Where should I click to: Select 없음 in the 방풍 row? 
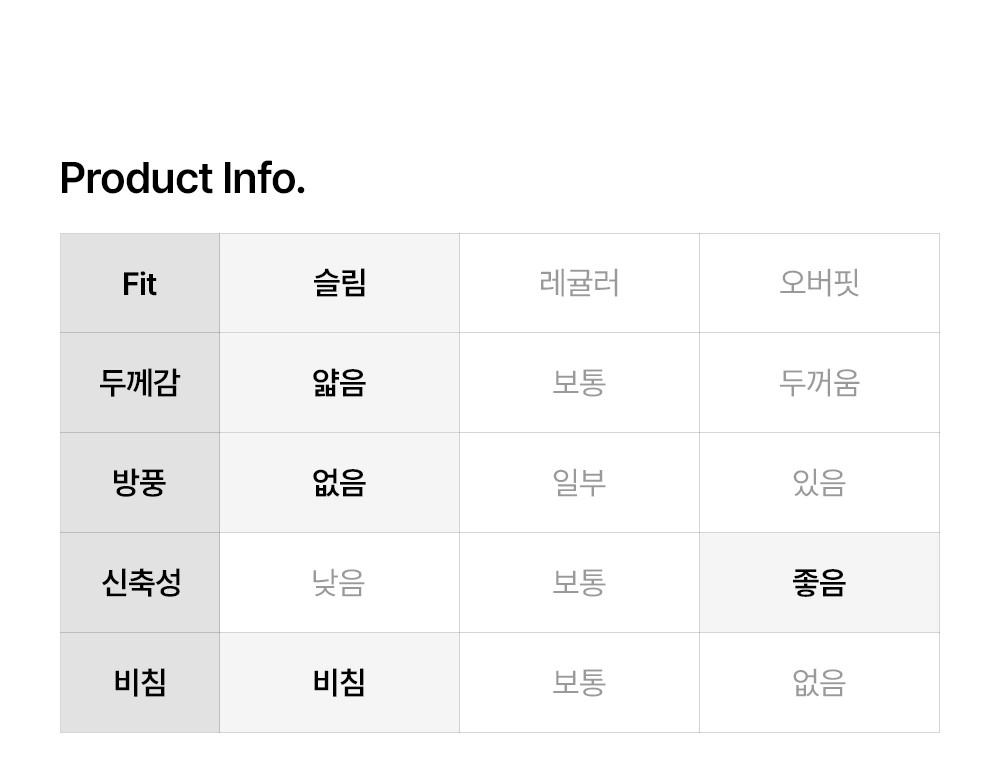[339, 483]
